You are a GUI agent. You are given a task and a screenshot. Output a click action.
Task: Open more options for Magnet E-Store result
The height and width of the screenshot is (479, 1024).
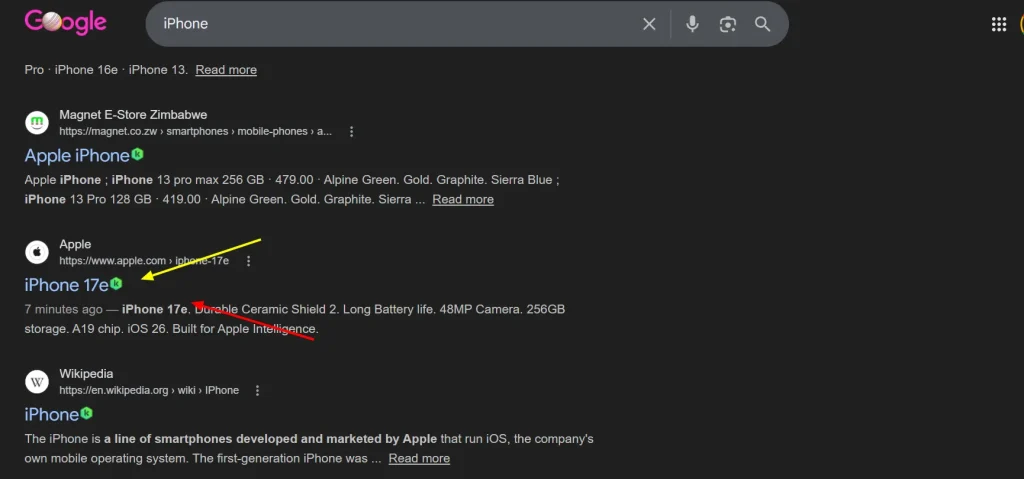tap(351, 132)
